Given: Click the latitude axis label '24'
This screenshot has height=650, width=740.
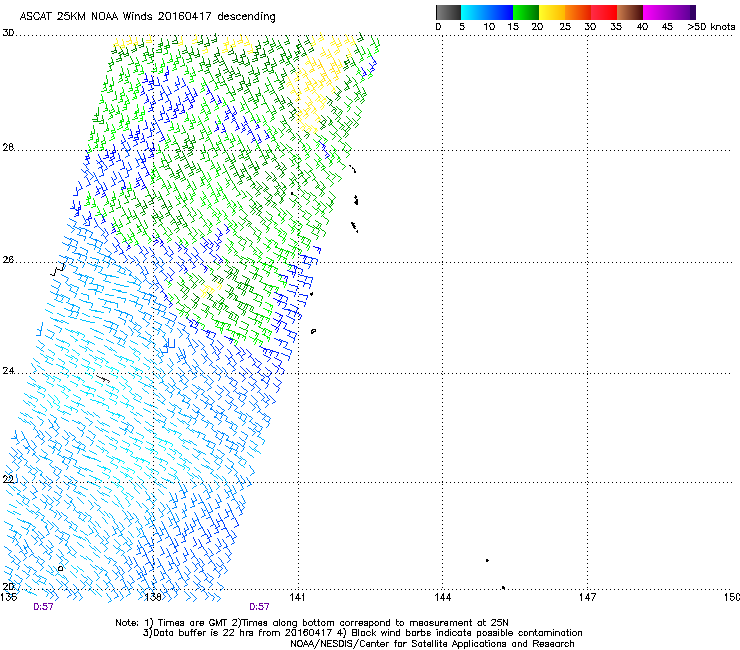Looking at the screenshot, I should (x=8, y=371).
